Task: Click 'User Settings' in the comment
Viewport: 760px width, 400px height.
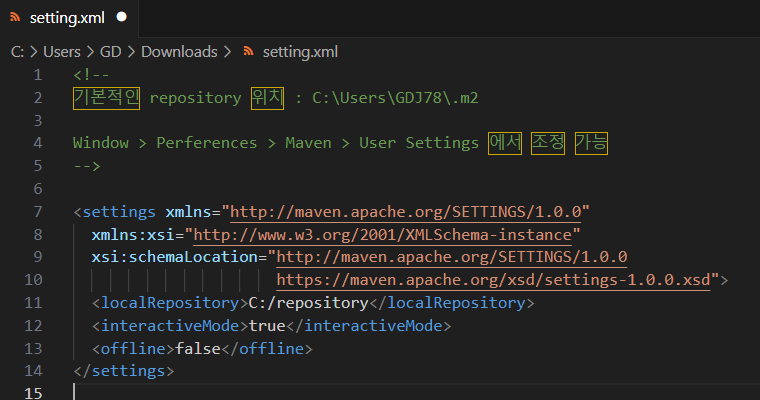Action: (x=419, y=143)
